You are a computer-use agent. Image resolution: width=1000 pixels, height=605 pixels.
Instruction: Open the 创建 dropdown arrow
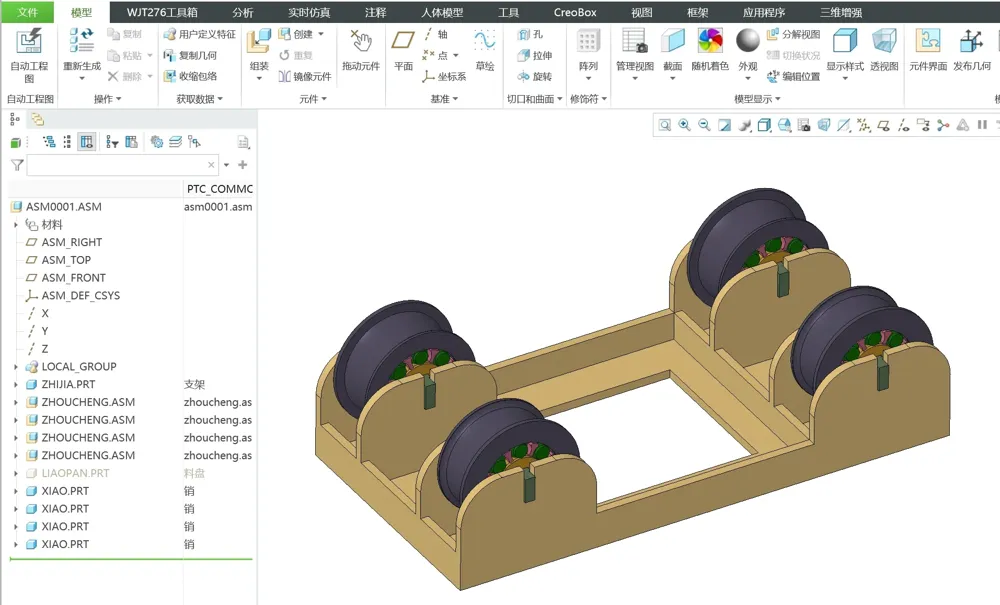tap(321, 34)
